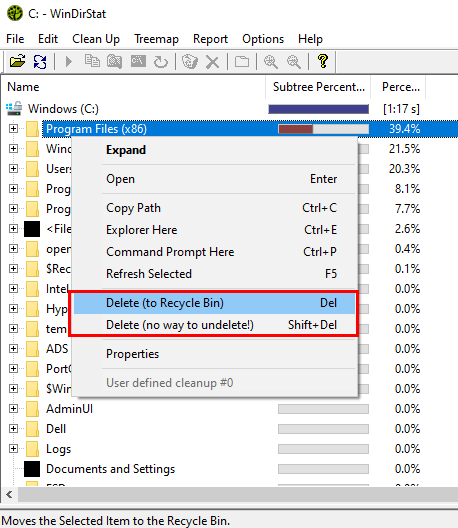Expand the Intel folder node
458x528 pixels.
click(13, 289)
